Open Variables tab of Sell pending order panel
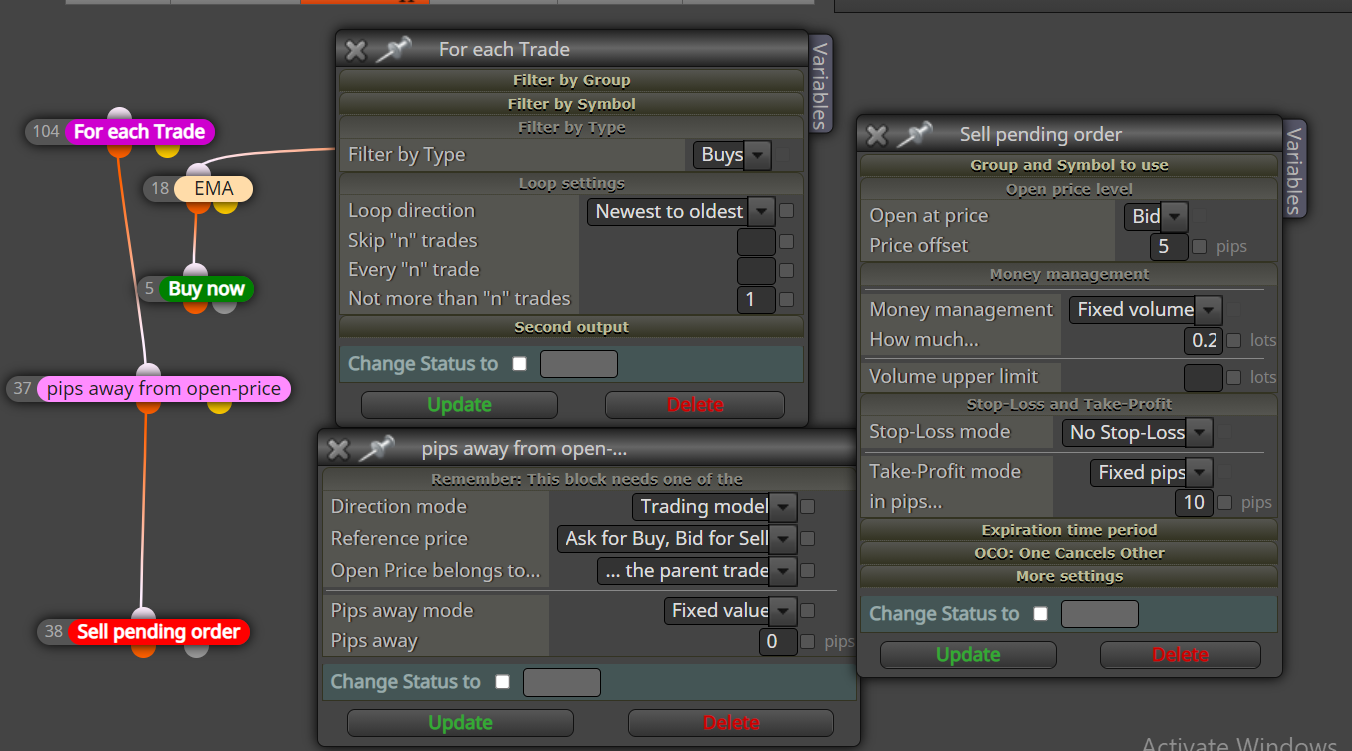Viewport: 1352px width, 751px height. pyautogui.click(x=1294, y=170)
